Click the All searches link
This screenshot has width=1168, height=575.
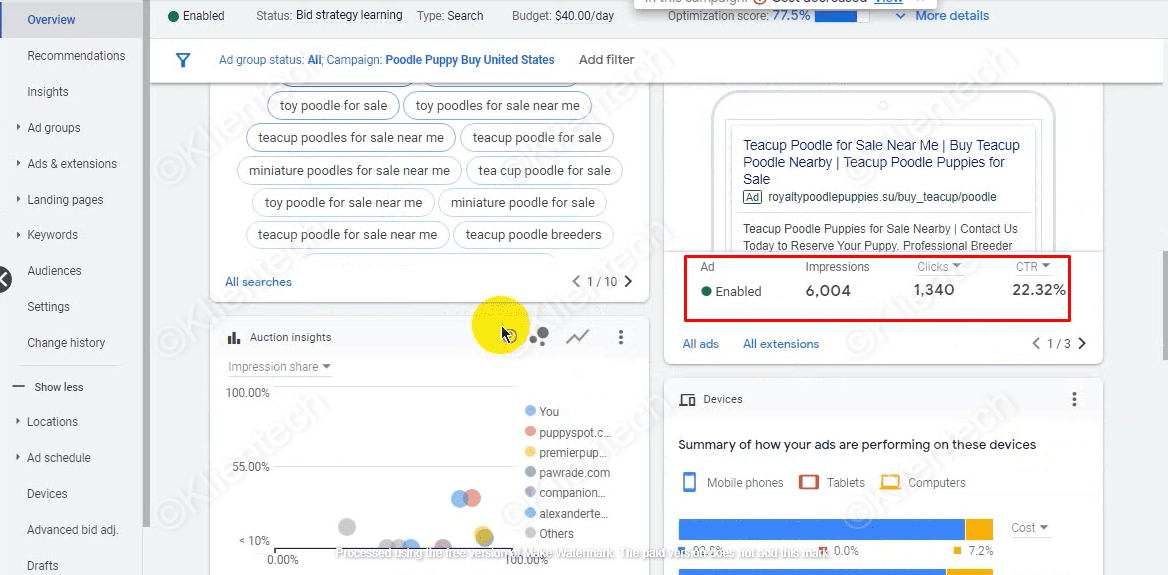(258, 282)
